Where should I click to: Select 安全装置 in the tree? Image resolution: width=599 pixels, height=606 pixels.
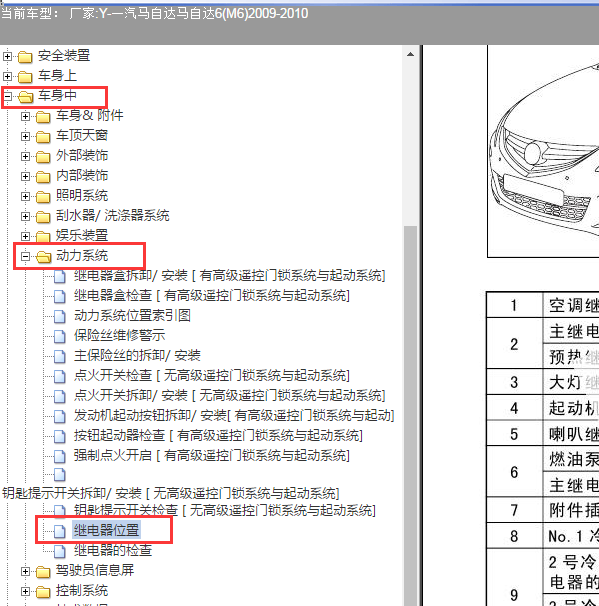(x=64, y=56)
